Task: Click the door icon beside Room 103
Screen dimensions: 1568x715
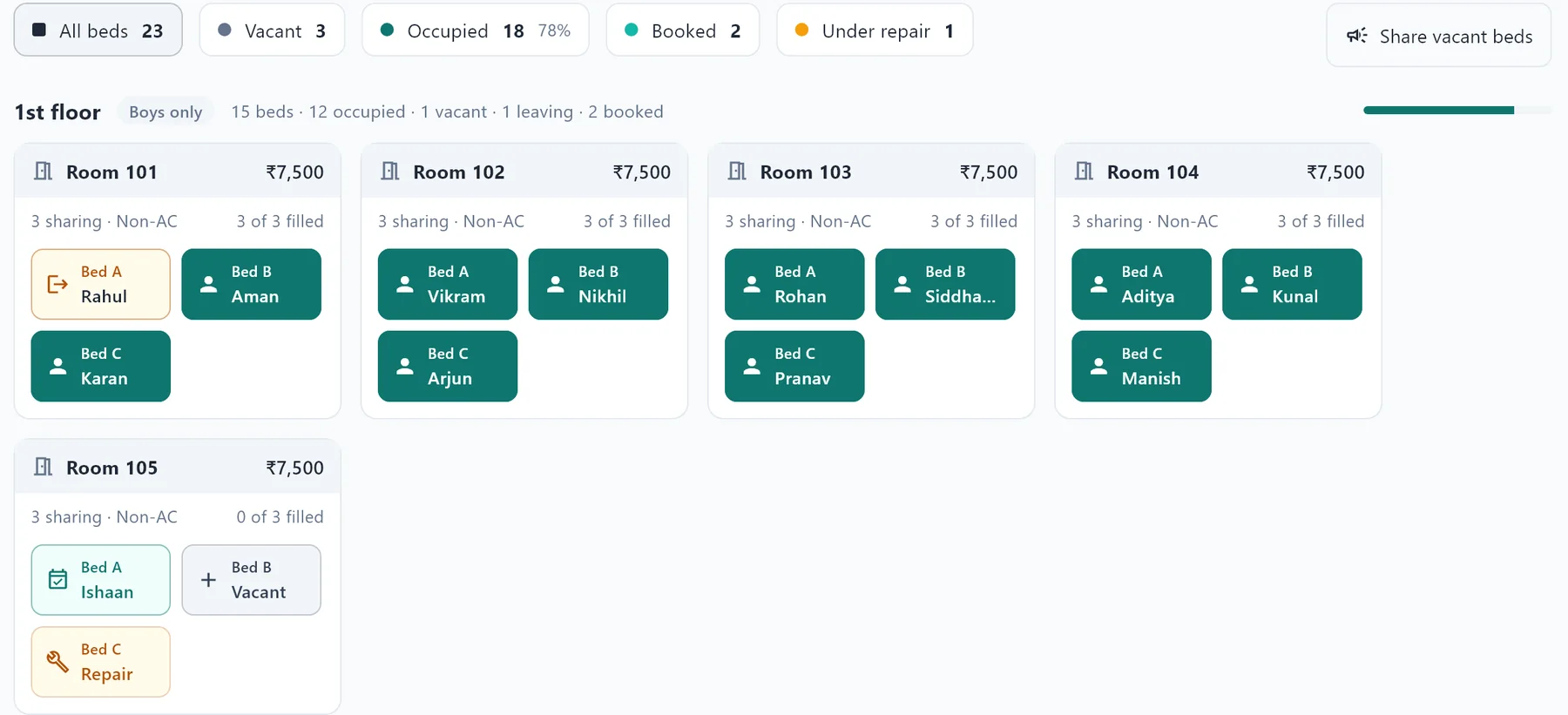Action: pos(737,172)
